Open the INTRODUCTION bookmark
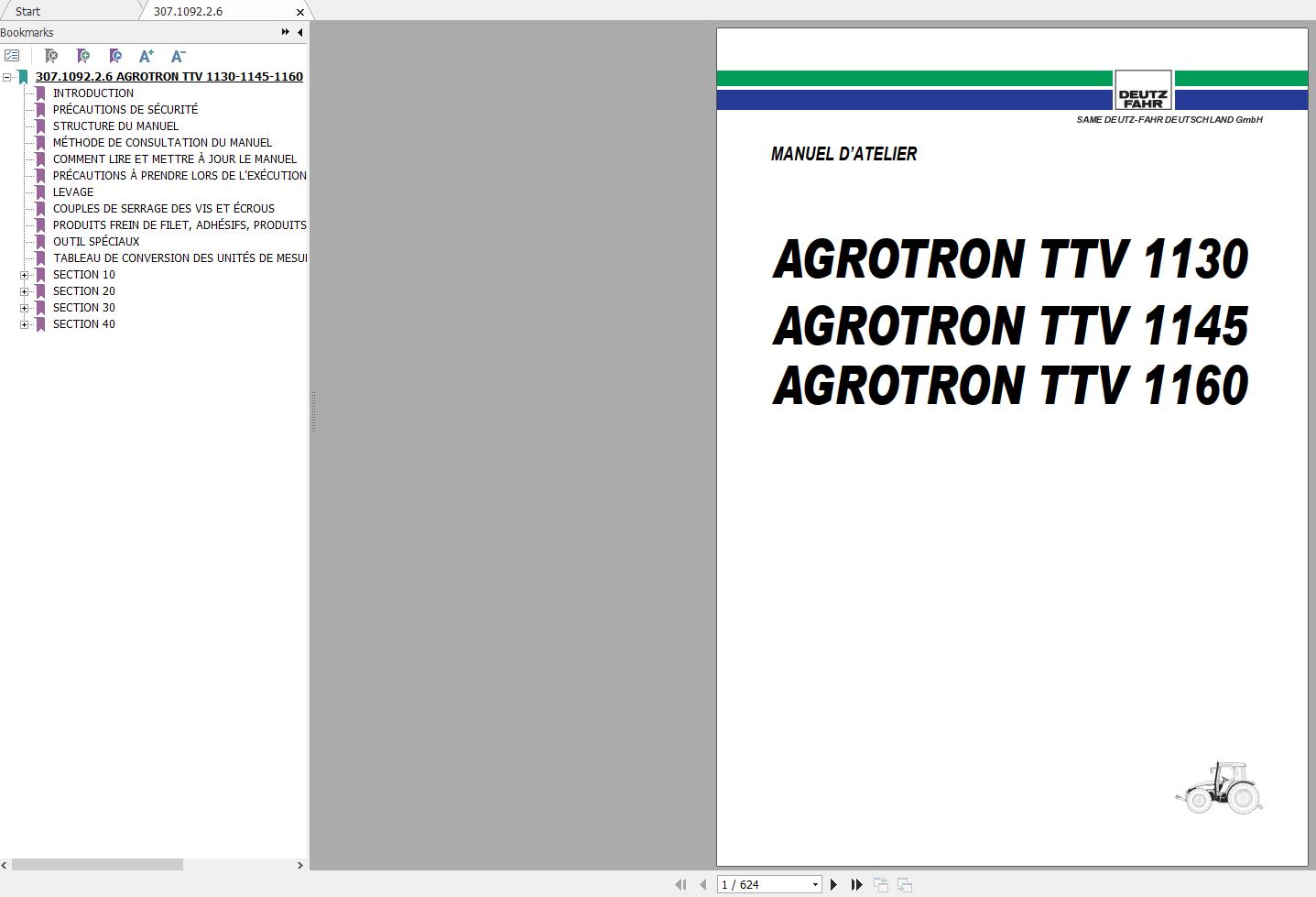This screenshot has width=1316, height=897. (x=93, y=93)
